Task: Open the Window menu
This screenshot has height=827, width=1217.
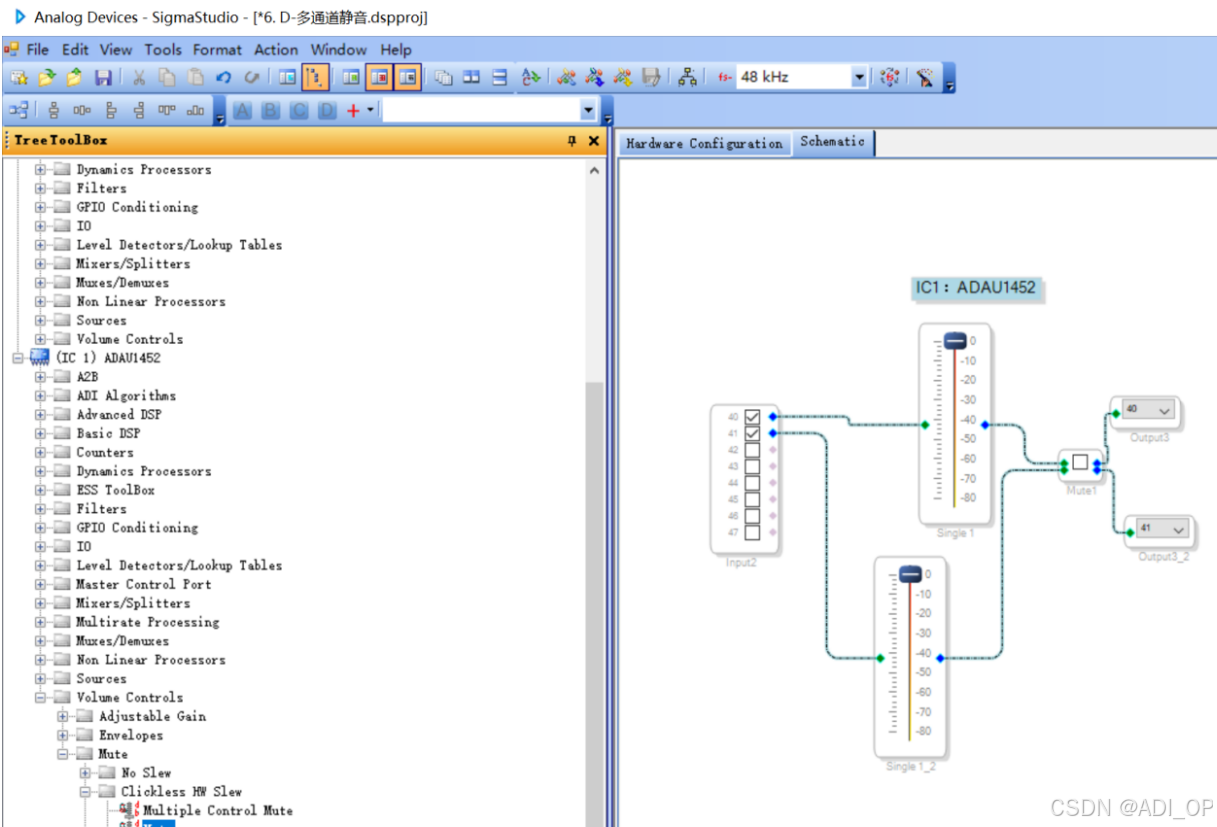Action: [x=338, y=49]
